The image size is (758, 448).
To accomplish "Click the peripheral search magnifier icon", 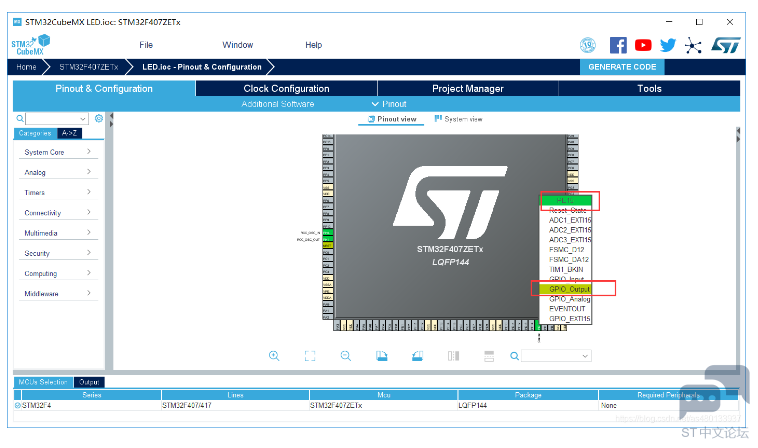I will (20, 118).
